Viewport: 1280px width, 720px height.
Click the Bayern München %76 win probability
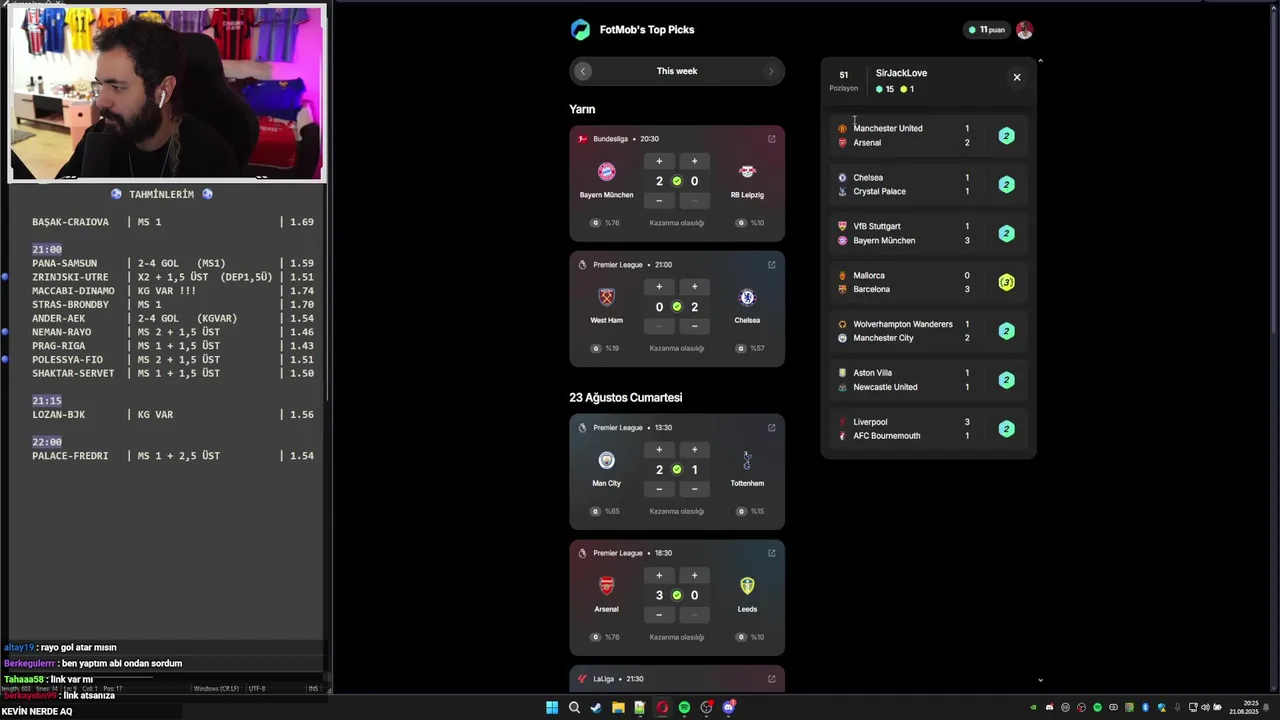point(606,223)
